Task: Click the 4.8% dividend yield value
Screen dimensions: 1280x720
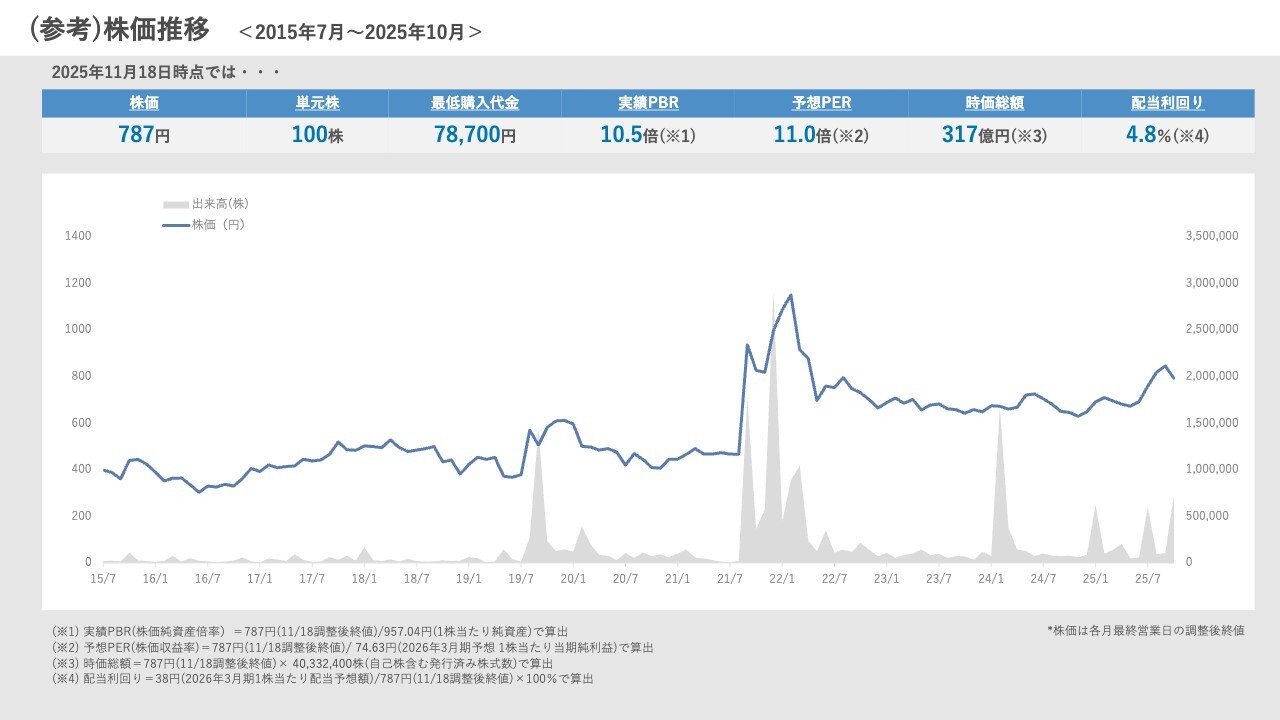Action: [x=1167, y=135]
